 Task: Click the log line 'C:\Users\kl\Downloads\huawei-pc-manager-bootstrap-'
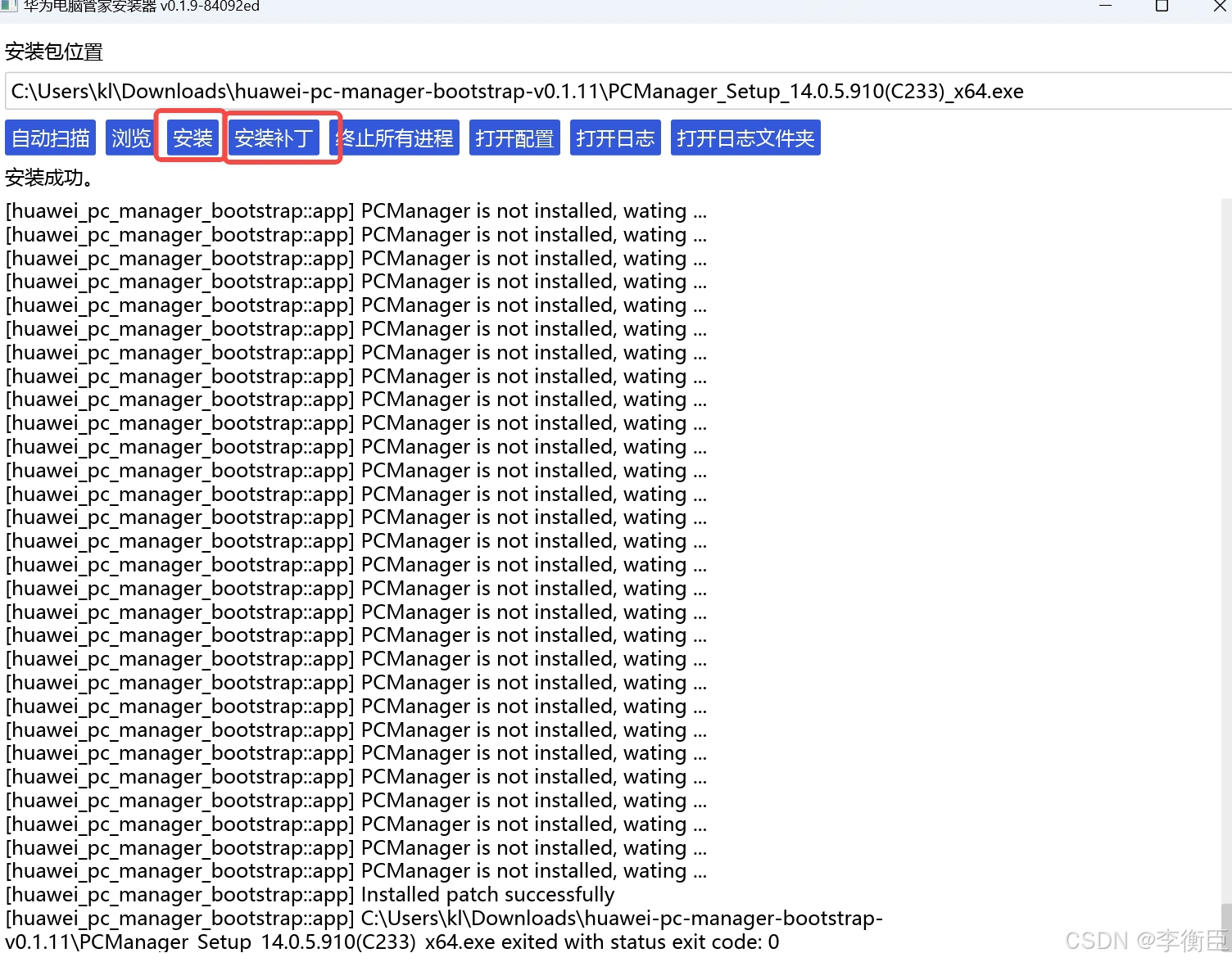[x=444, y=918]
